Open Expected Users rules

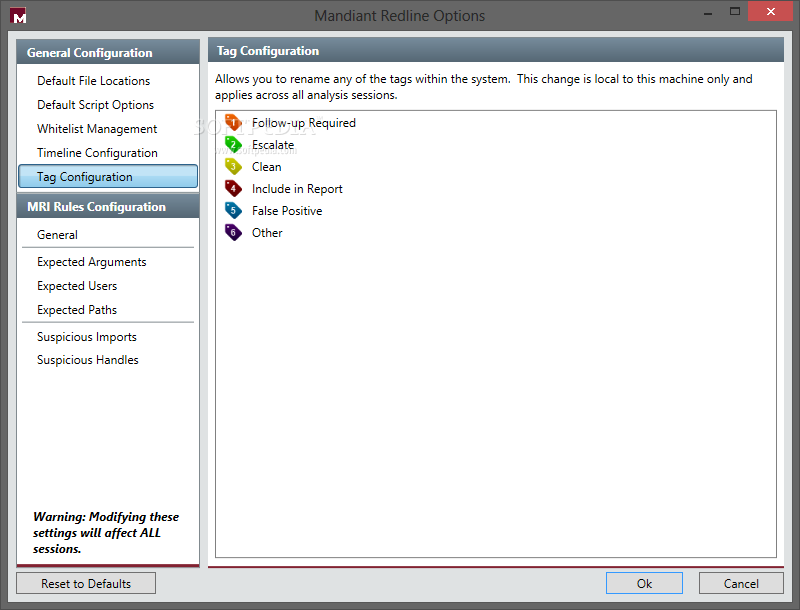tap(77, 286)
